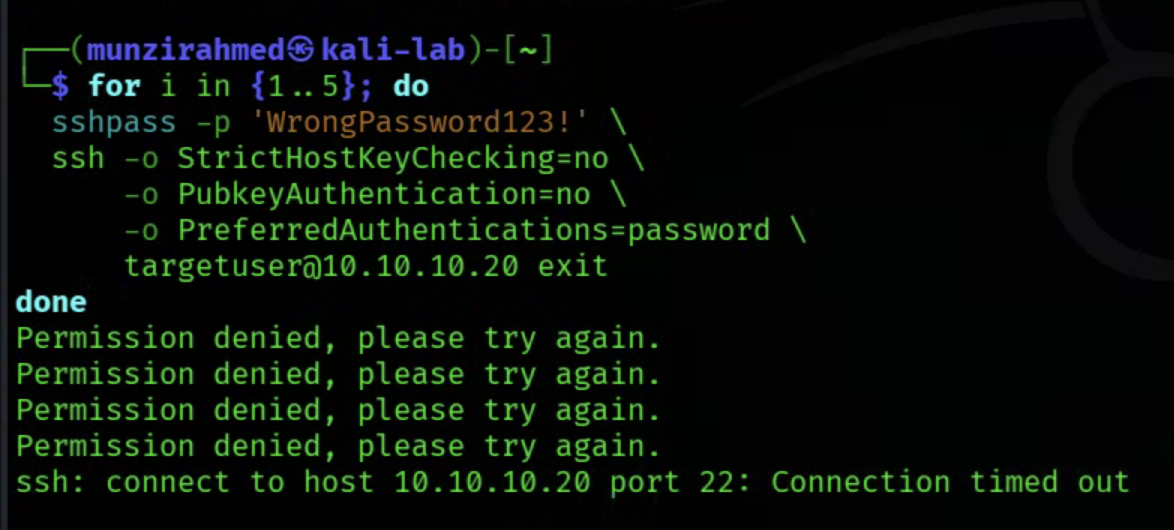Click the 'do' keyword on the first line
The image size is (1174, 530).
(x=411, y=86)
